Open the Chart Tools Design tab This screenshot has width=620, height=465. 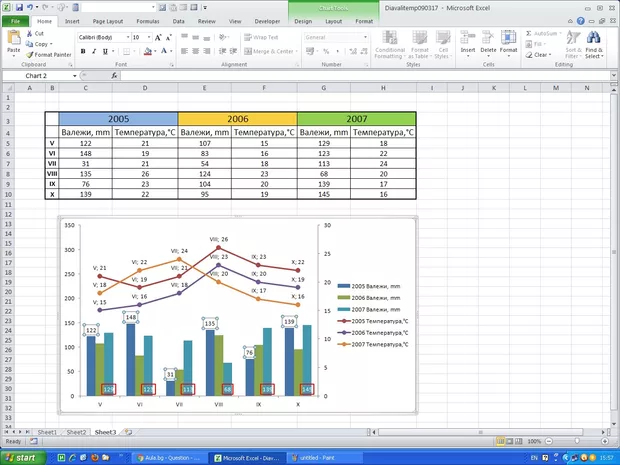coord(303,21)
